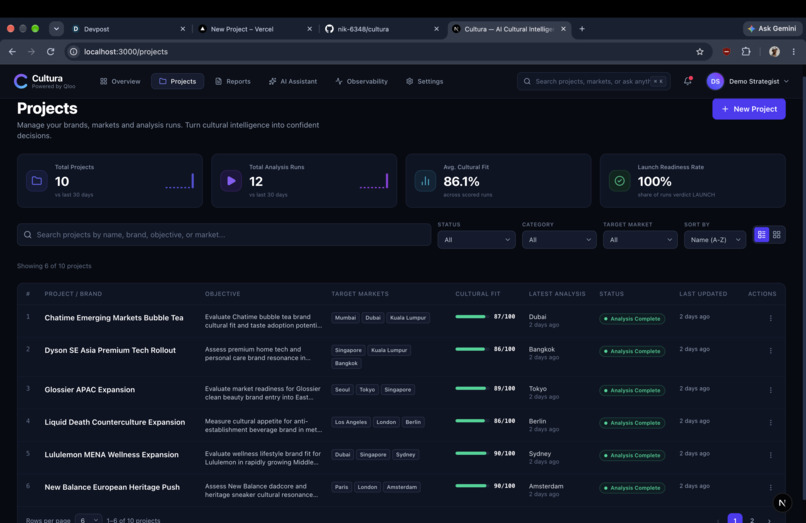The image size is (806, 523).
Task: Switch to grid view layout
Action: tap(777, 235)
